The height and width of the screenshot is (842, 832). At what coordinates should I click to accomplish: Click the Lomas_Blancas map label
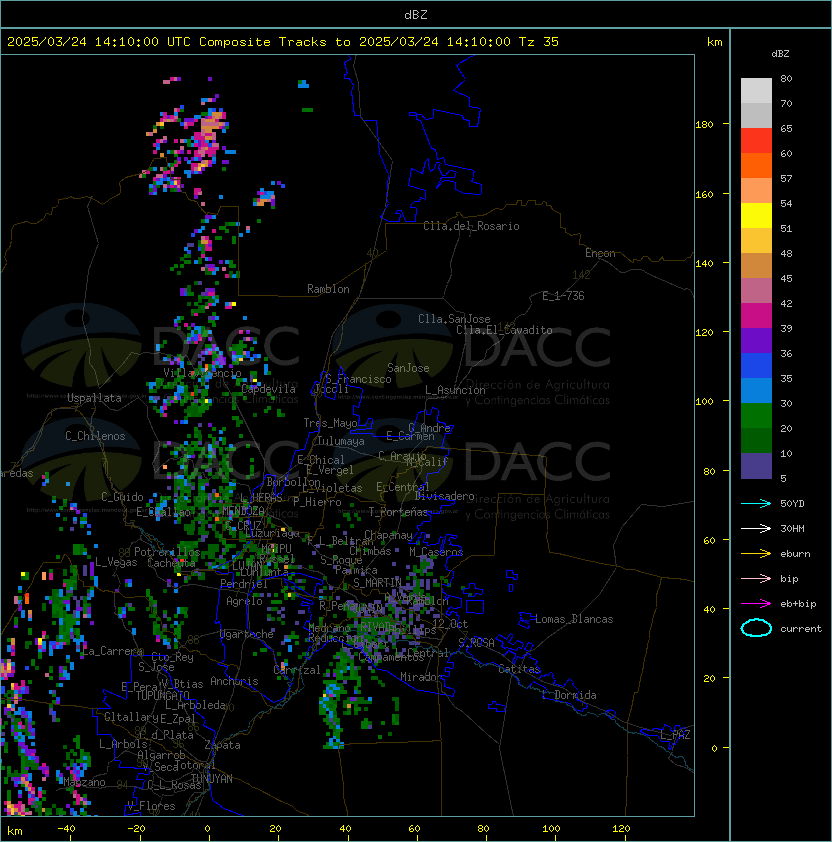574,619
